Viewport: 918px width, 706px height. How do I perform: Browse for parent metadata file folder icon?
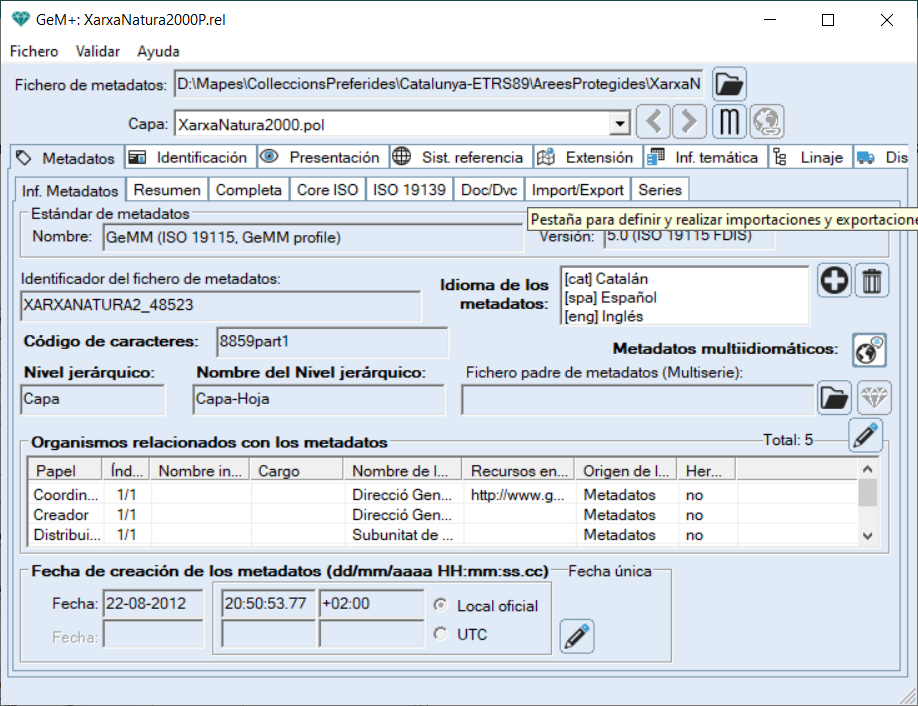point(833,398)
